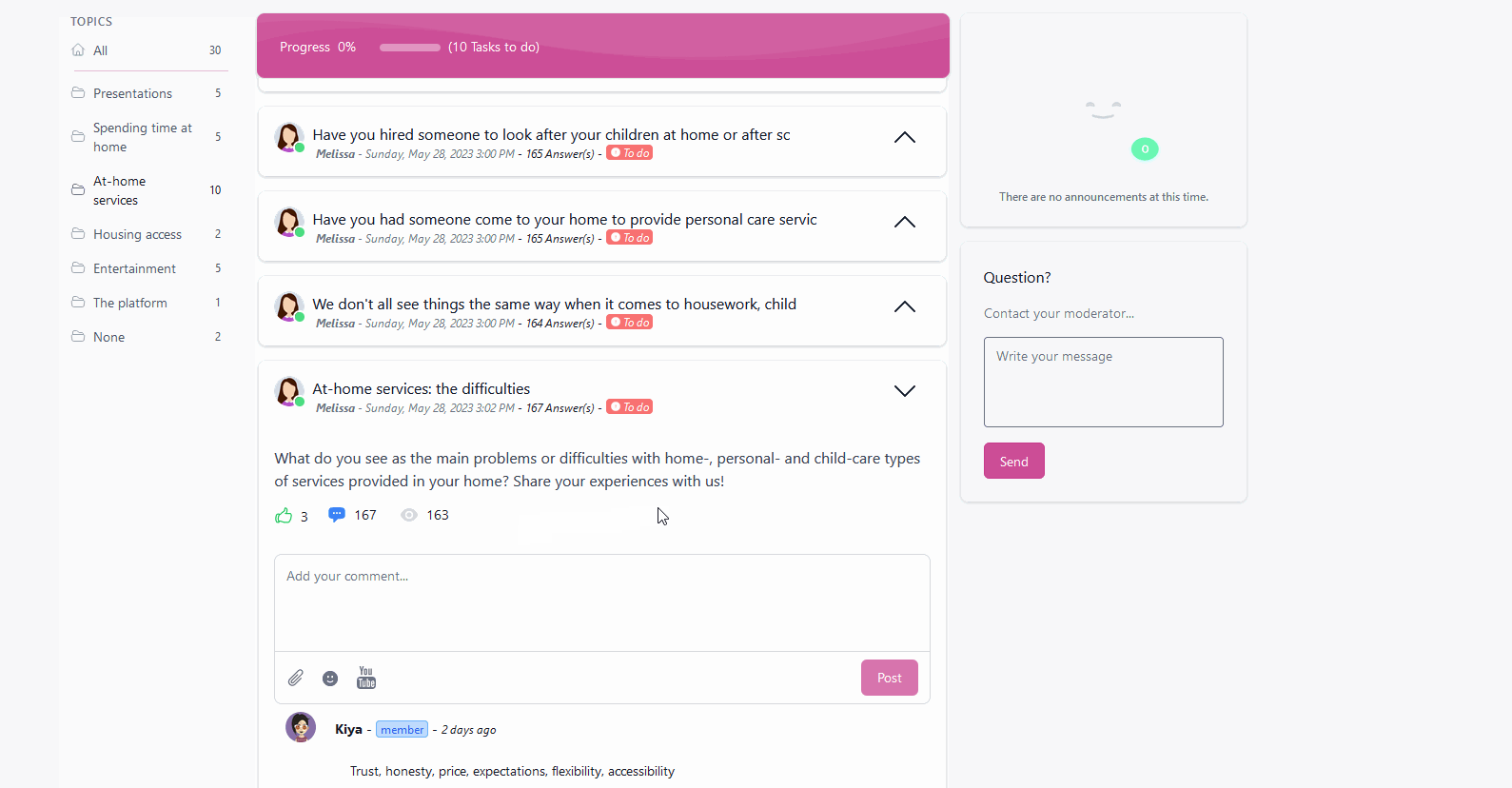Click the member badge next to Kiya
The width and height of the screenshot is (1512, 788).
coord(402,729)
